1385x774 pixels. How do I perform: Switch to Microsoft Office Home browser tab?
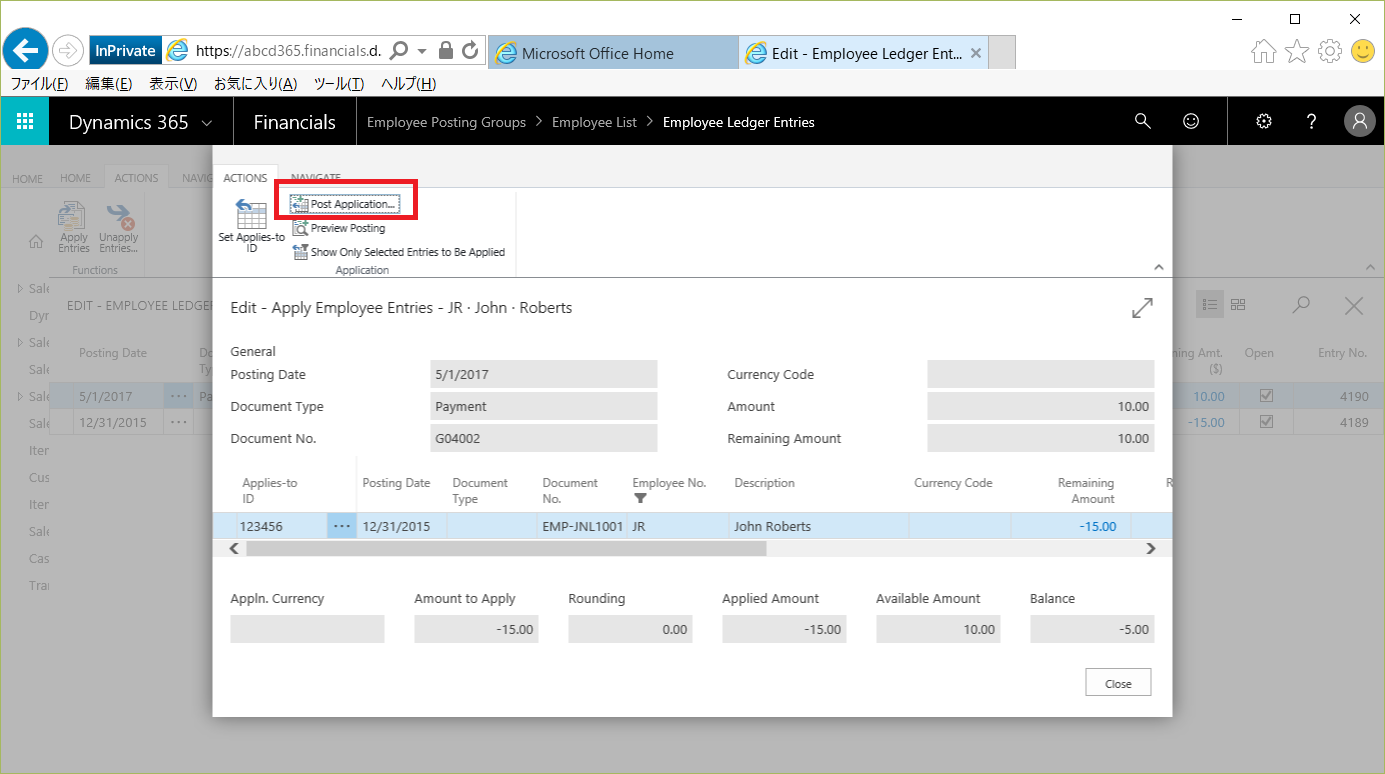click(x=612, y=53)
